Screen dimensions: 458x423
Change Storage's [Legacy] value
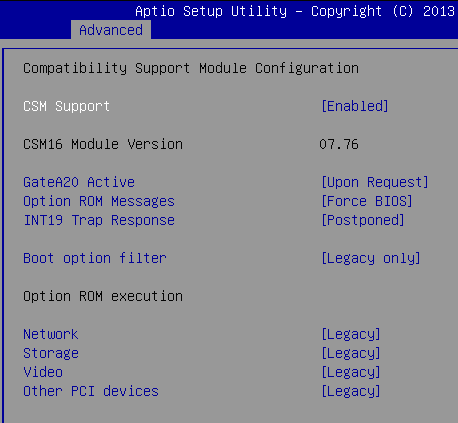tap(351, 353)
